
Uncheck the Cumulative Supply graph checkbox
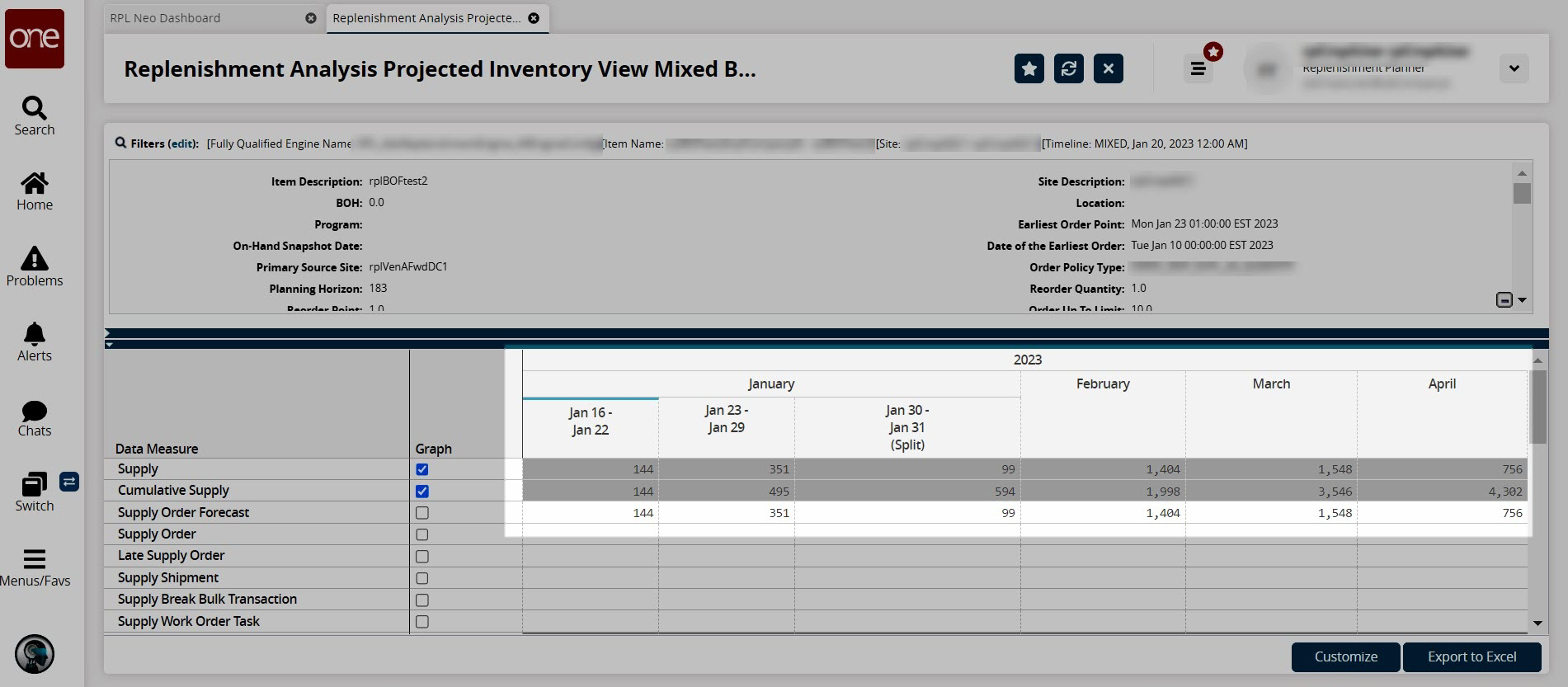tap(422, 491)
